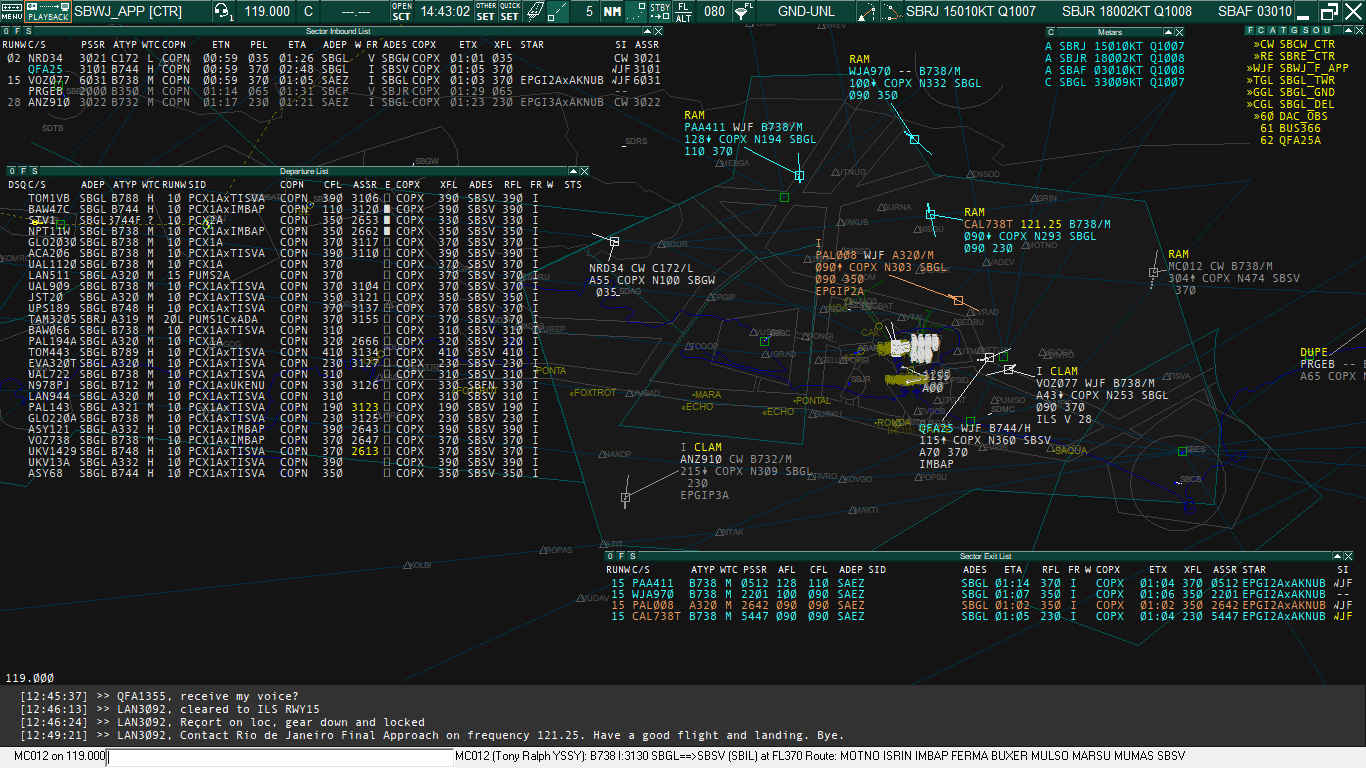Image resolution: width=1366 pixels, height=768 pixels.
Task: Click F button in Sector Exit List header
Action: tap(621, 556)
